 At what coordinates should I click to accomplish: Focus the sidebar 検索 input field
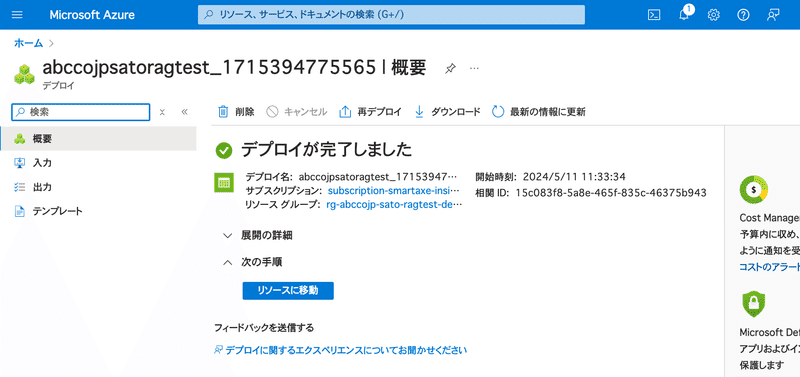tap(81, 112)
